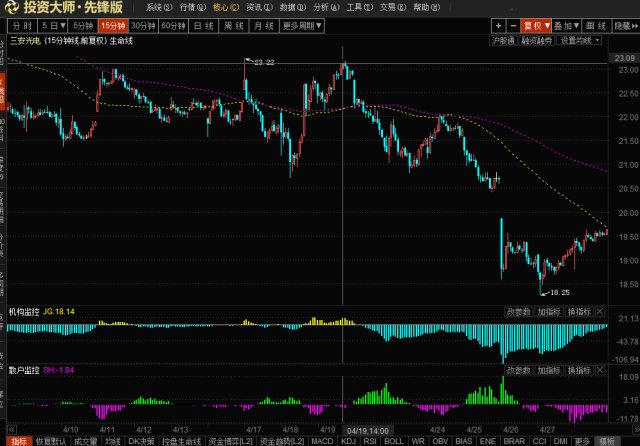The width and height of the screenshot is (640, 446).
Task: Select the BOLL indicator tab
Action: (394, 440)
